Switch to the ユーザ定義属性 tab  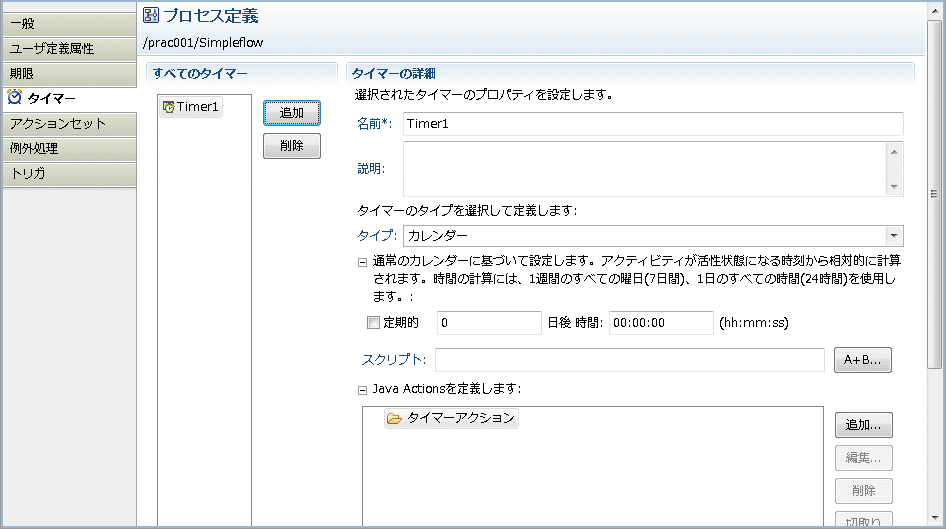(x=69, y=48)
